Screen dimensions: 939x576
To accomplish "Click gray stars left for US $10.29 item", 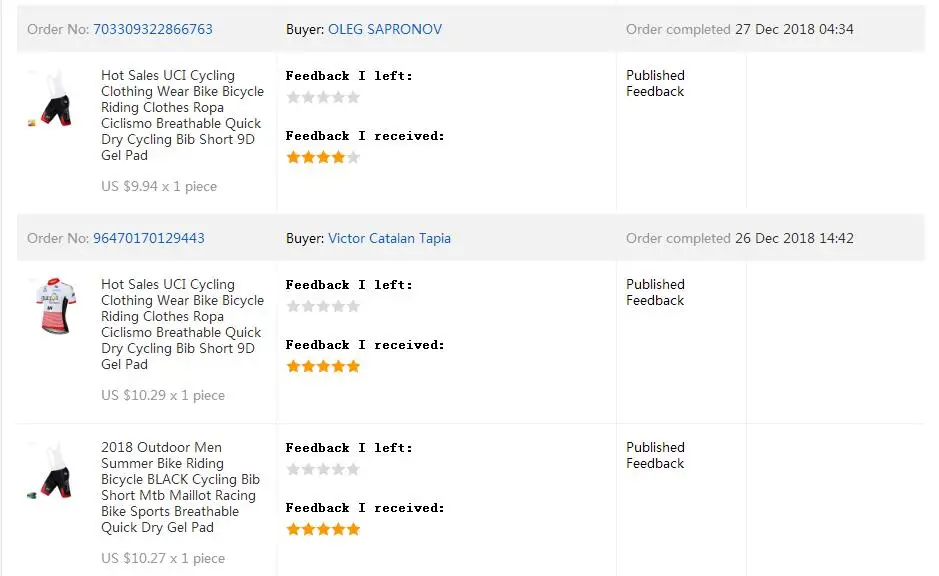I will [323, 307].
